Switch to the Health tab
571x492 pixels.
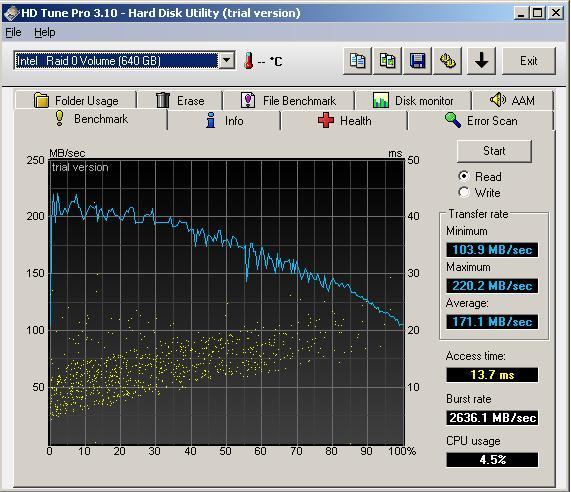coord(344,121)
